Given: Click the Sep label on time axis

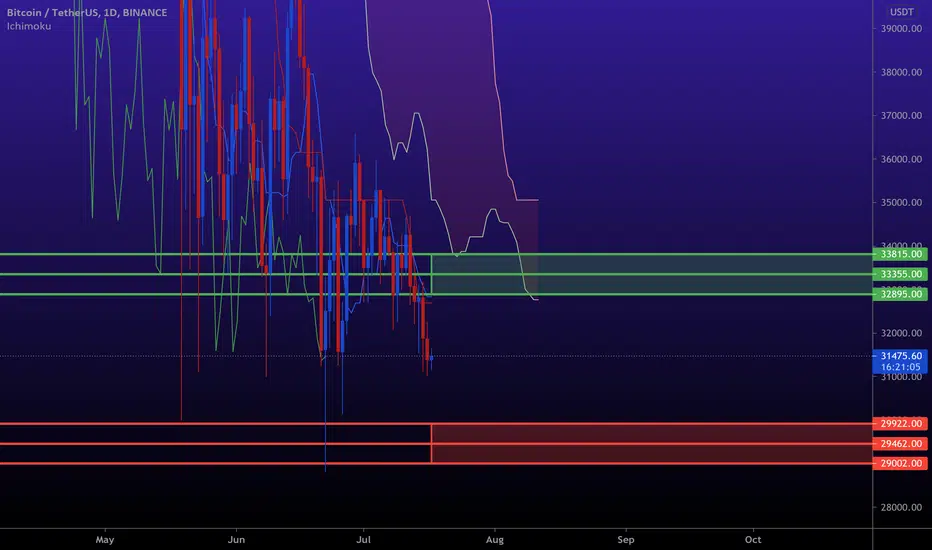Looking at the screenshot, I should tap(626, 540).
